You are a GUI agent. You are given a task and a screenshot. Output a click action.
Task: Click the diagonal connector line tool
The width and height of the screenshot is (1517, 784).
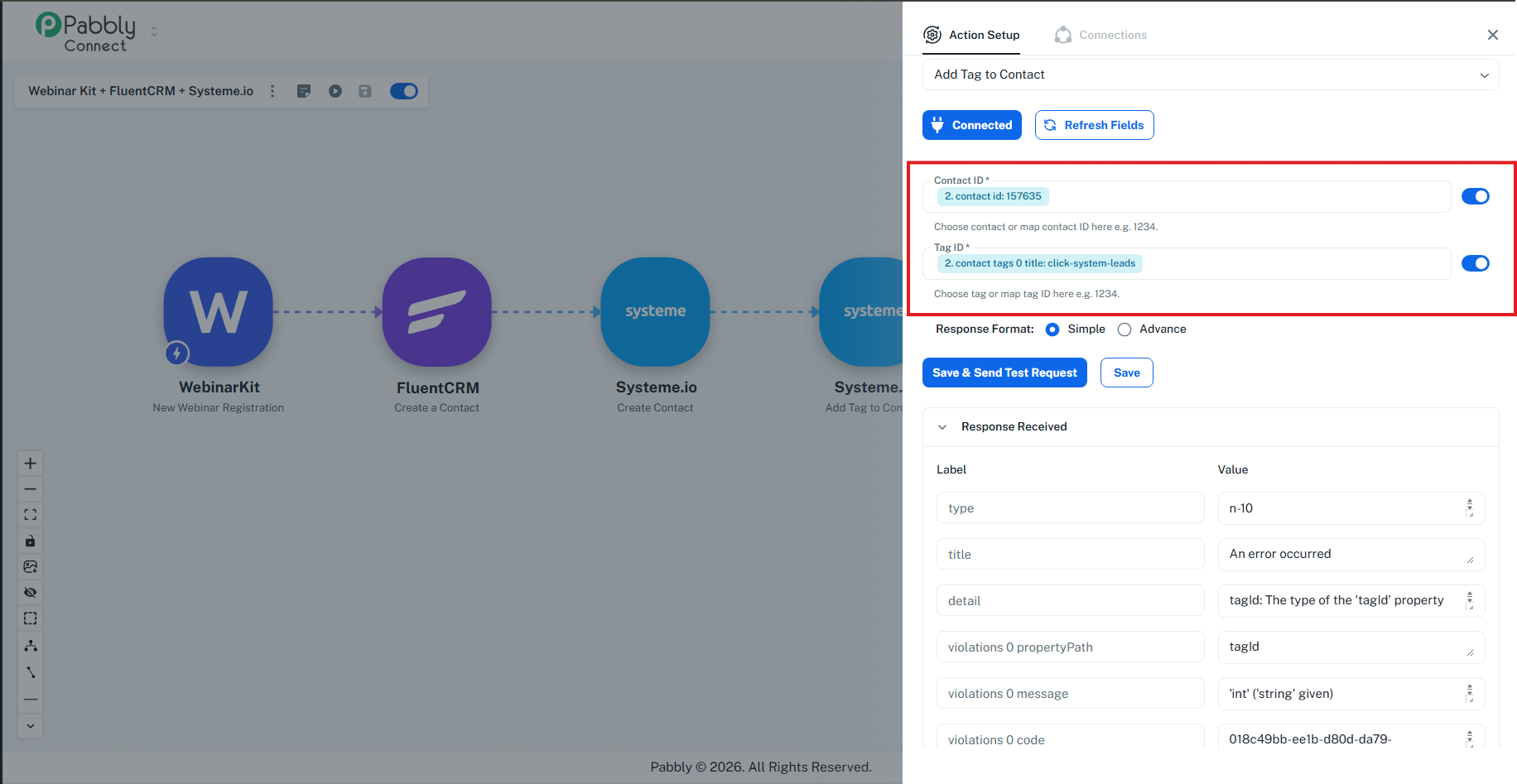(x=31, y=672)
